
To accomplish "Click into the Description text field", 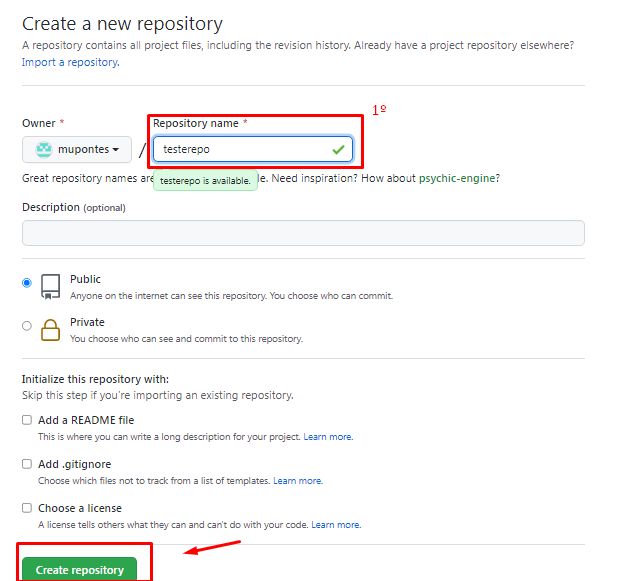I will coord(303,233).
